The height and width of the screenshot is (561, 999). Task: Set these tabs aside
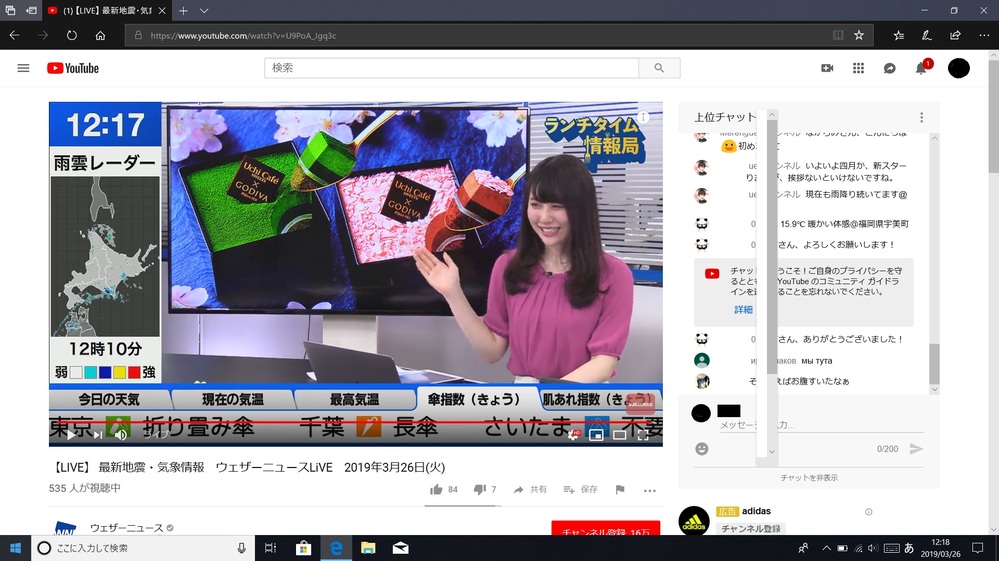click(x=31, y=11)
